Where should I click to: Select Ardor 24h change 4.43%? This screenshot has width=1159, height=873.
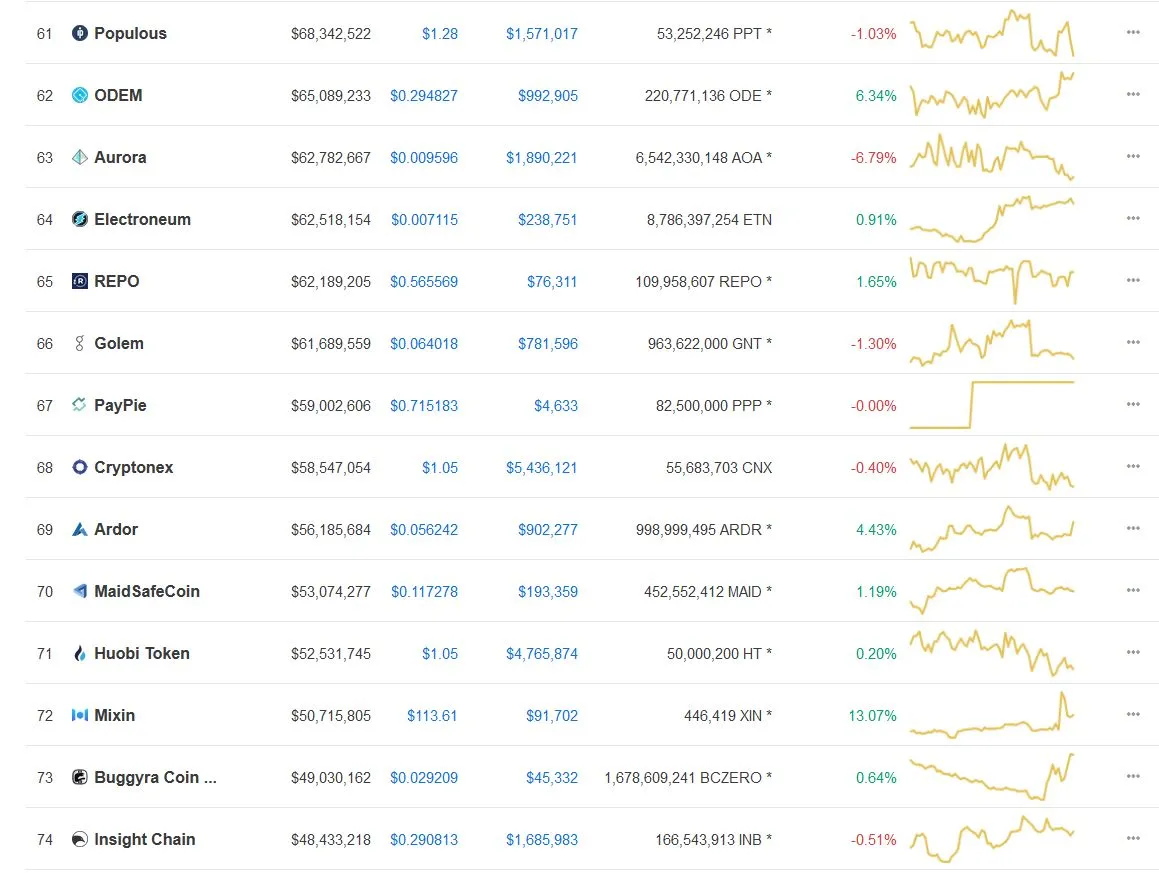pyautogui.click(x=876, y=530)
